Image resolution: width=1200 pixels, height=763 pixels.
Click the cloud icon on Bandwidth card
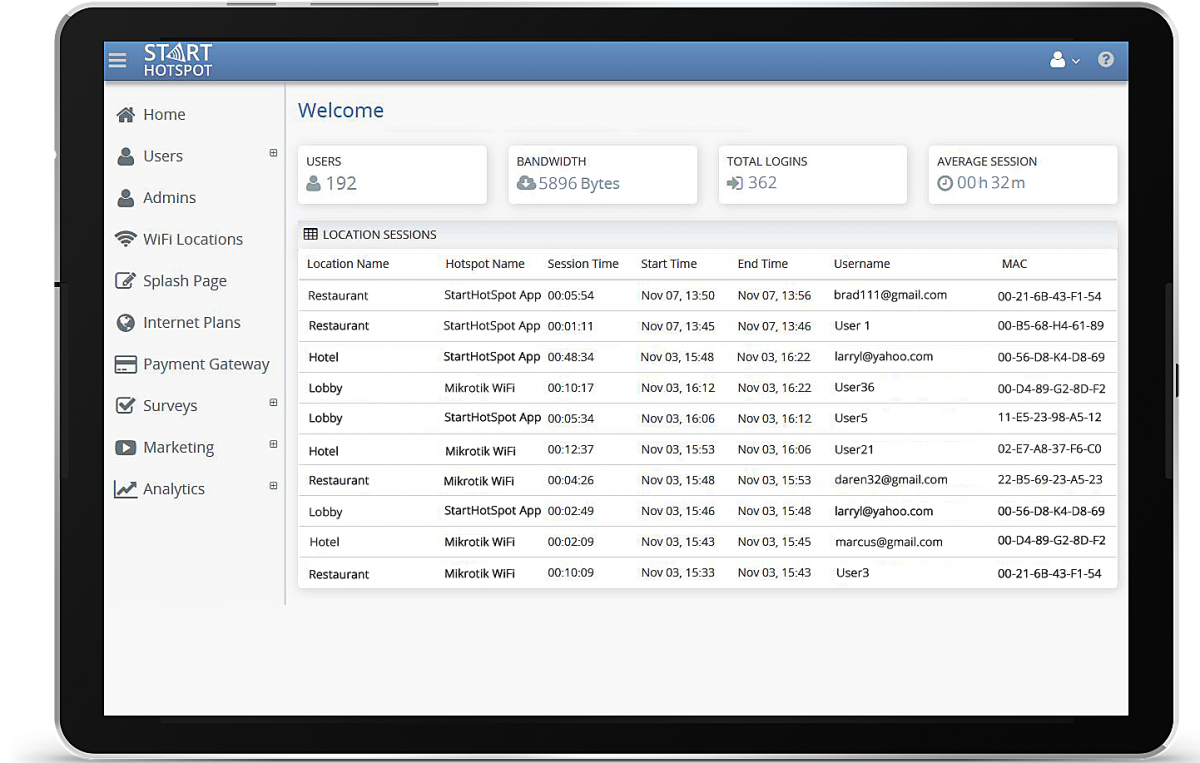tap(525, 184)
